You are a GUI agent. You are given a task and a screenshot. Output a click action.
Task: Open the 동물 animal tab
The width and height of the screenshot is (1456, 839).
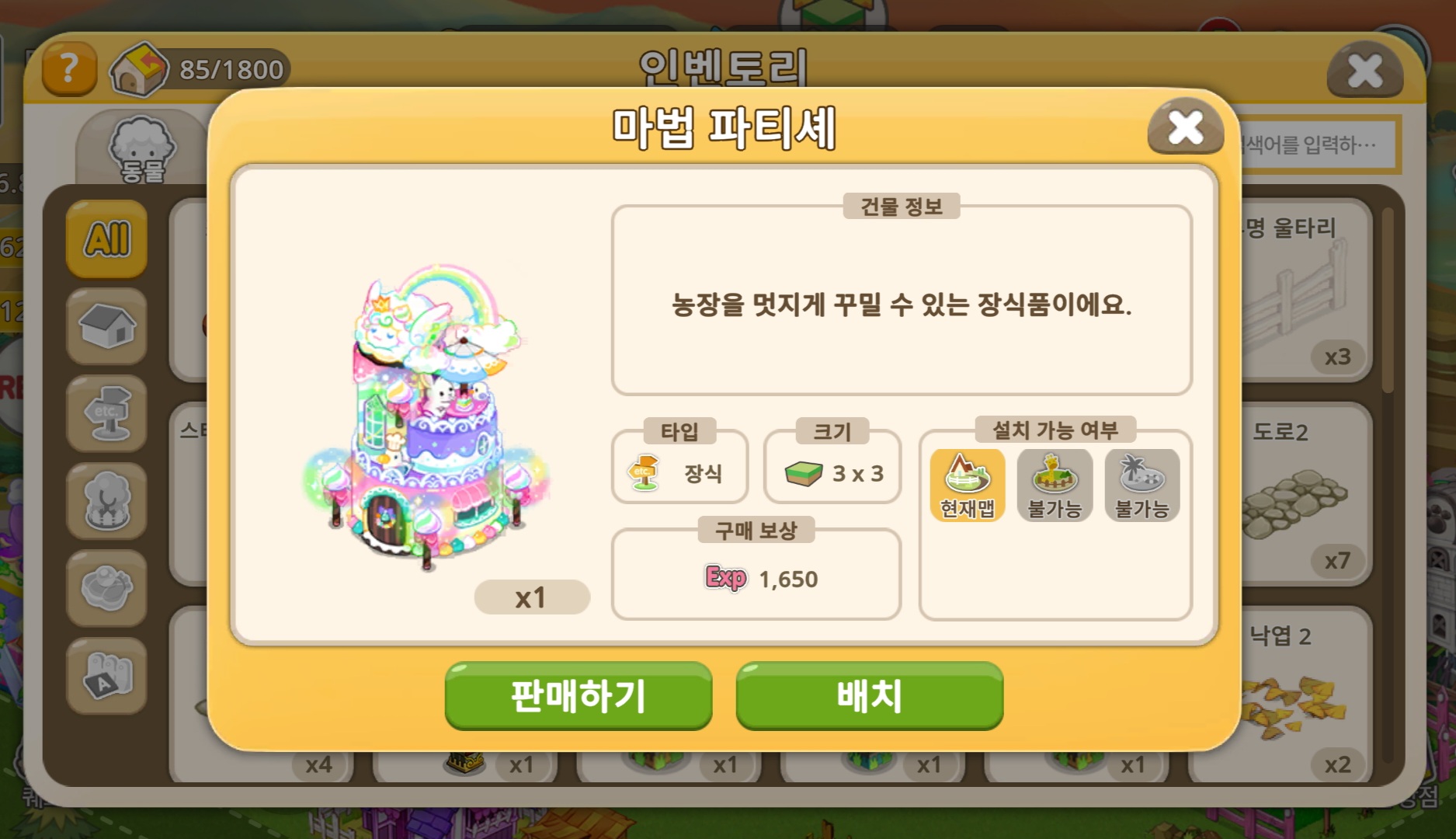[x=142, y=148]
